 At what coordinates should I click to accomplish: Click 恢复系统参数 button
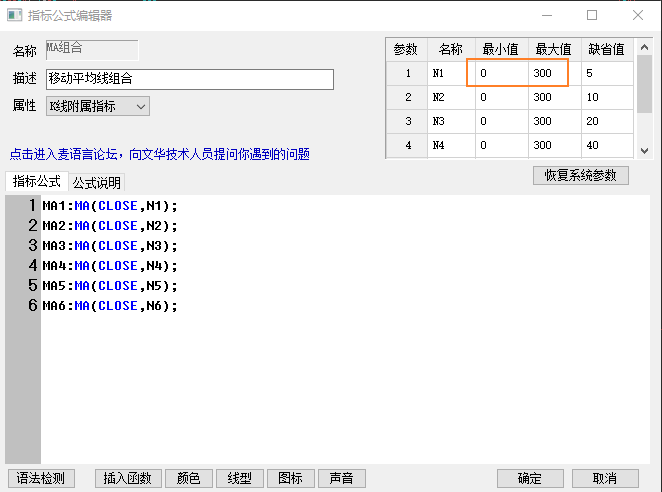[581, 175]
